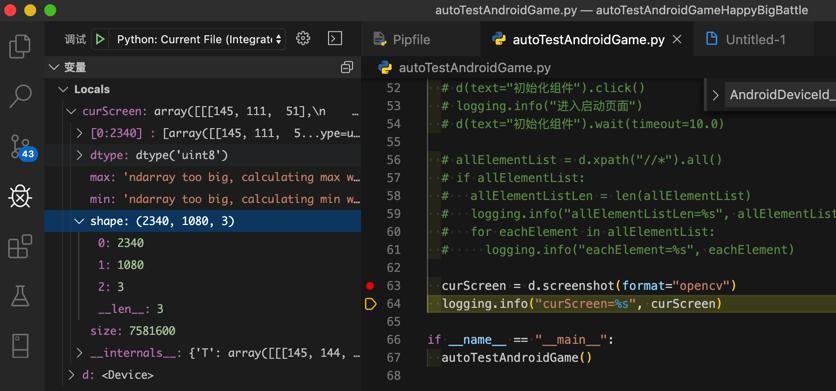
Task: Expand the [0:2340] array slice
Action: pos(79,133)
